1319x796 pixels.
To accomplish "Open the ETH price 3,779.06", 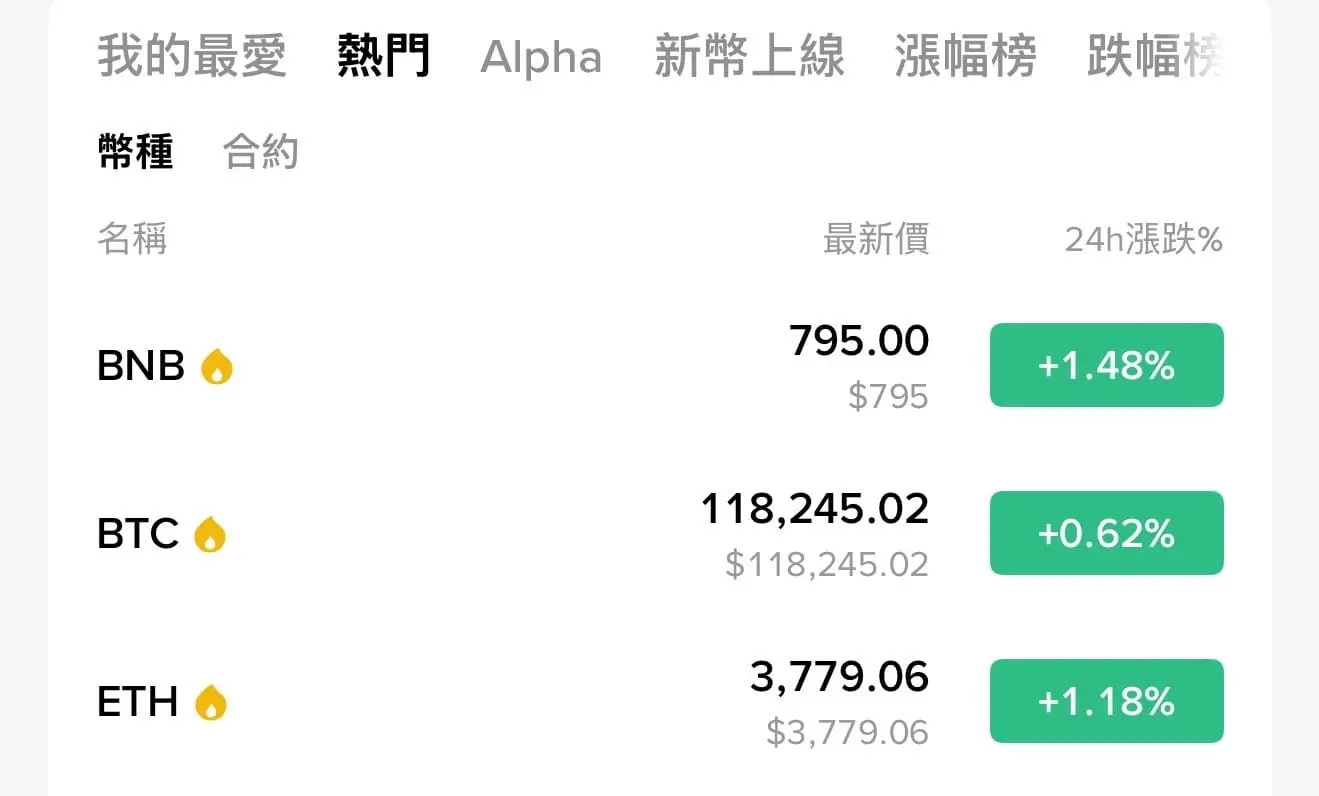I will 840,678.
